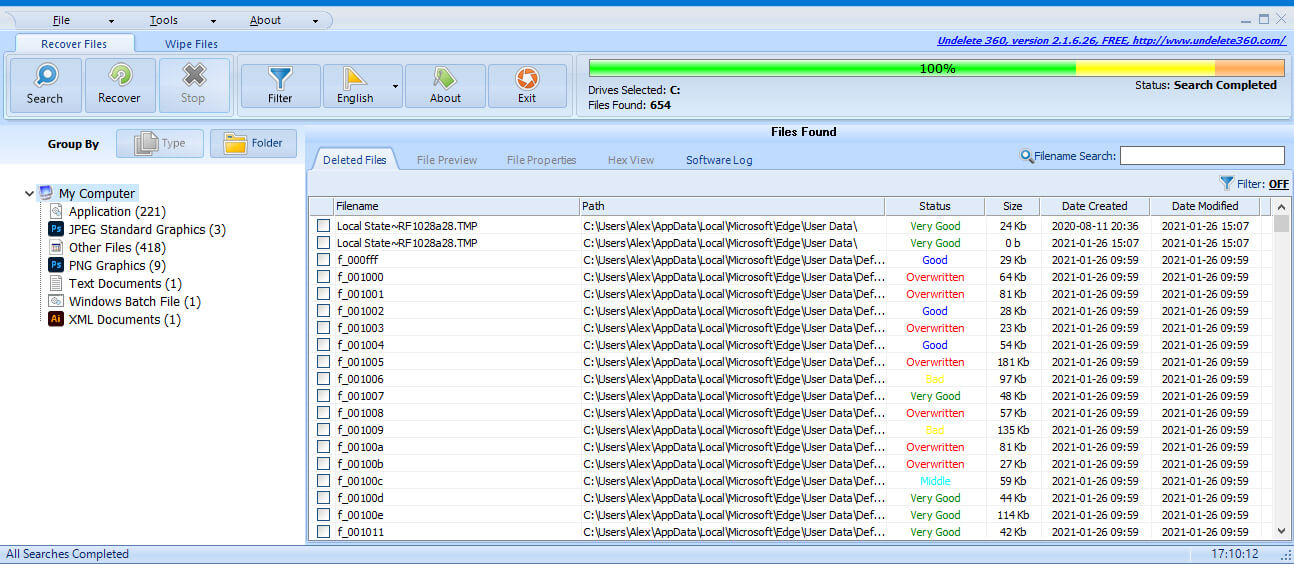The height and width of the screenshot is (564, 1294).
Task: Click All Searches Completed in status bar
Action: pyautogui.click(x=67, y=554)
